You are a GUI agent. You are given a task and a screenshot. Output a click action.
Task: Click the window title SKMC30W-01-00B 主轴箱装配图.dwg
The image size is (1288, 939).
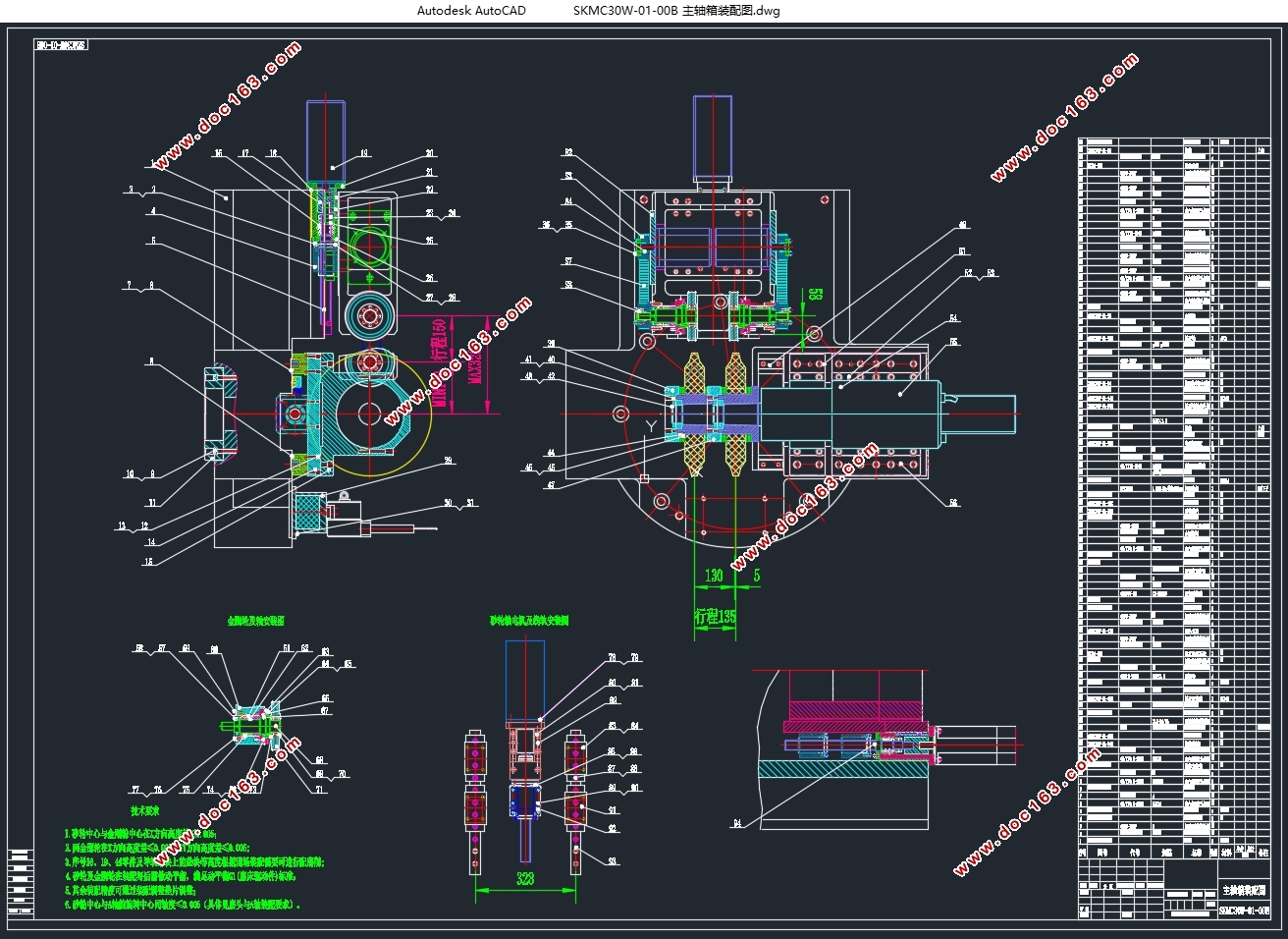676,11
